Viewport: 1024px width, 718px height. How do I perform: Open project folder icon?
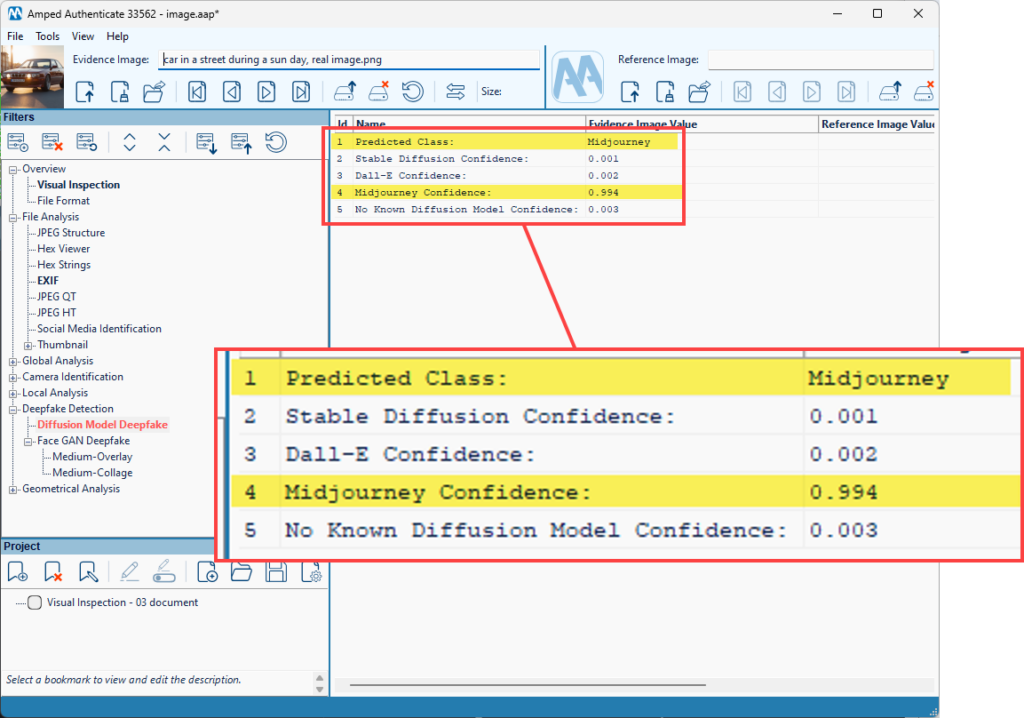pyautogui.click(x=241, y=572)
